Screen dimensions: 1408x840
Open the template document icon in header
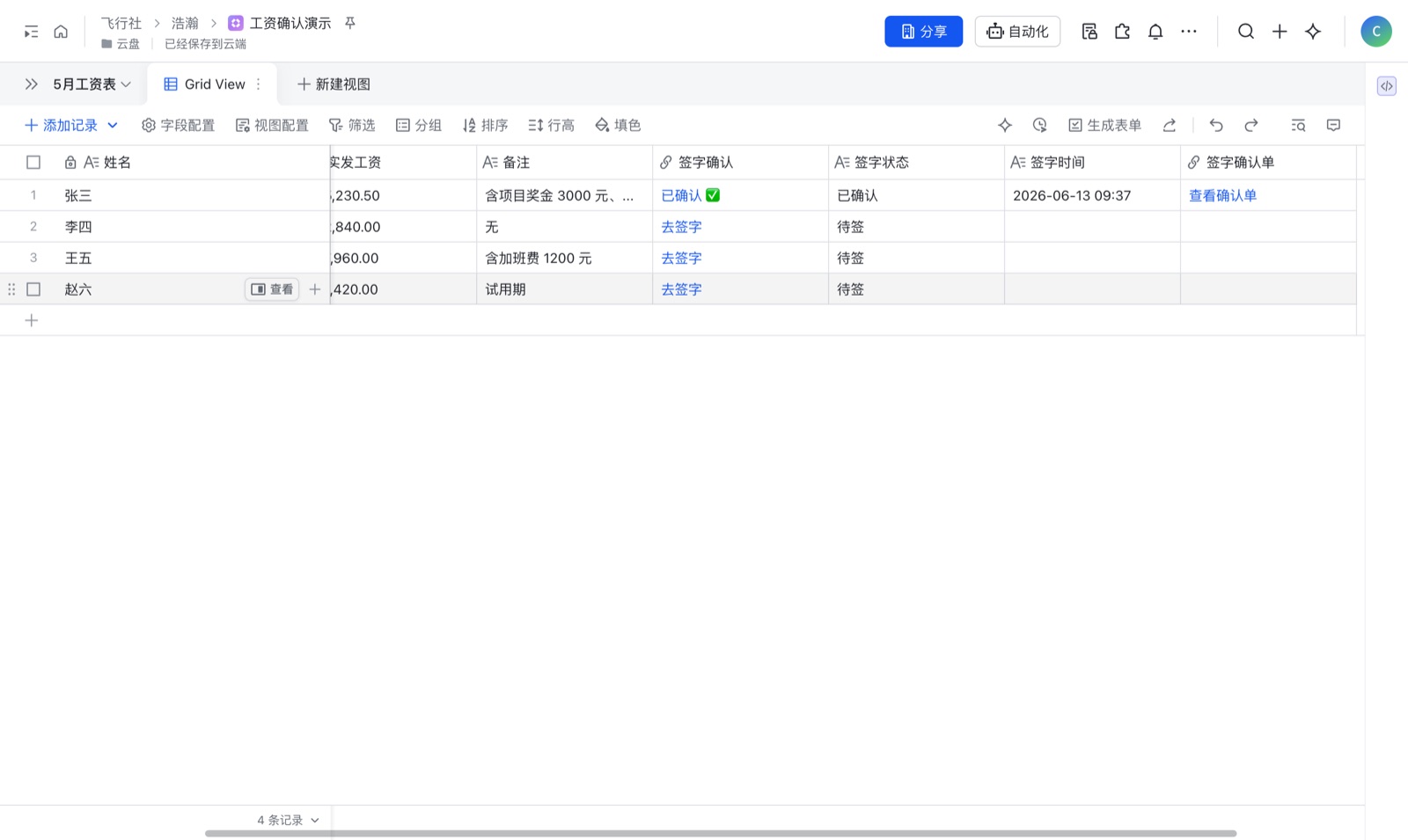(x=1089, y=32)
